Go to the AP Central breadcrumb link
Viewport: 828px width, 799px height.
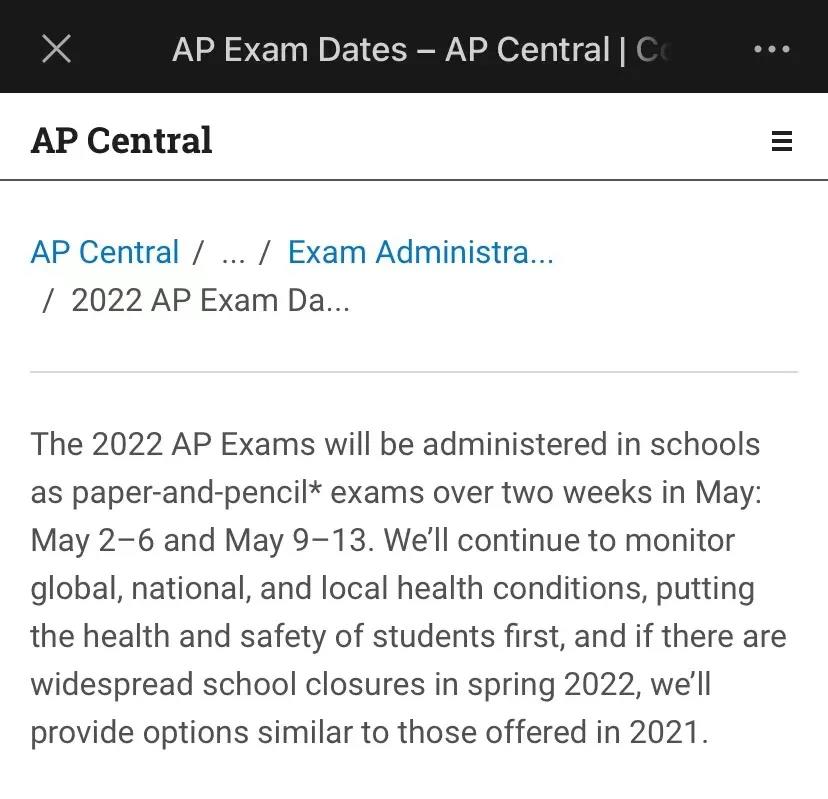[x=105, y=252]
